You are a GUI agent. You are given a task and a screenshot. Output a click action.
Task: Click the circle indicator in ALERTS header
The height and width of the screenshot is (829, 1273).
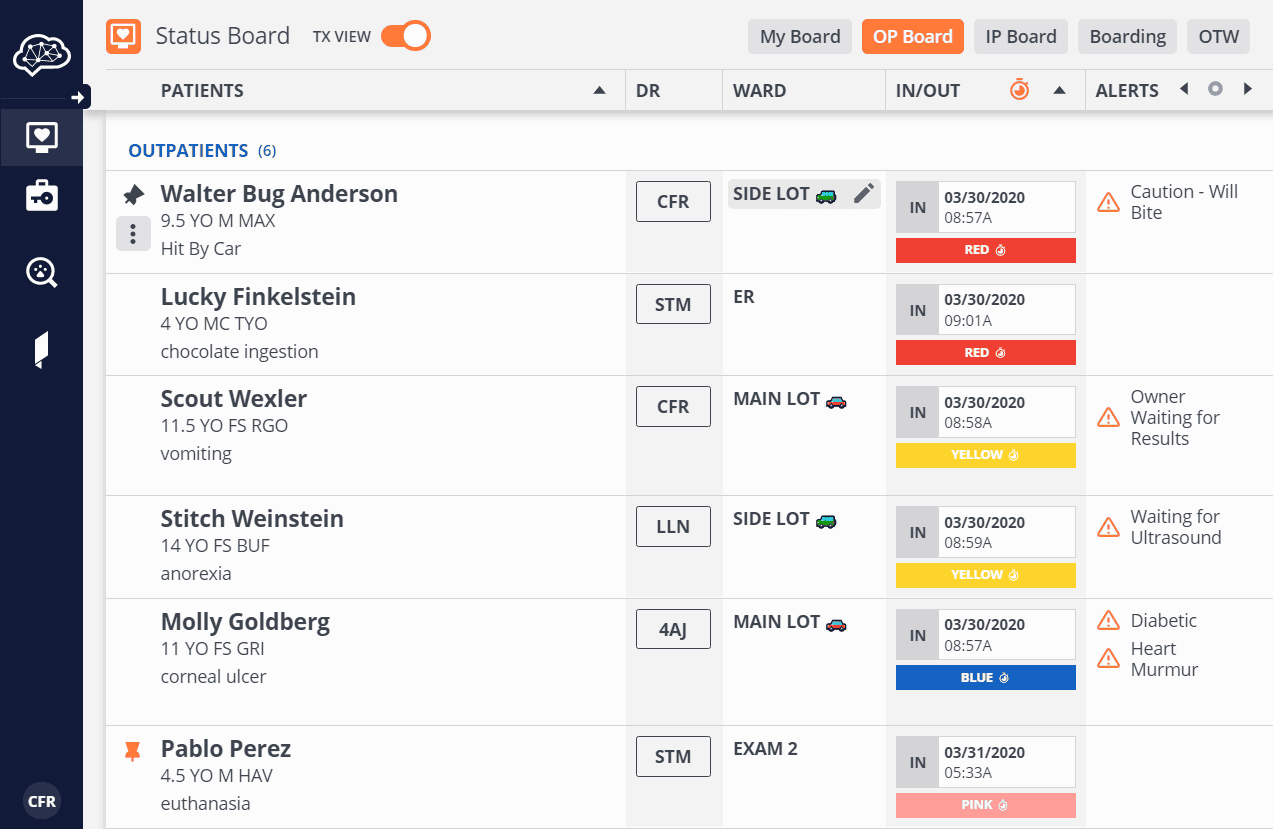coord(1215,89)
